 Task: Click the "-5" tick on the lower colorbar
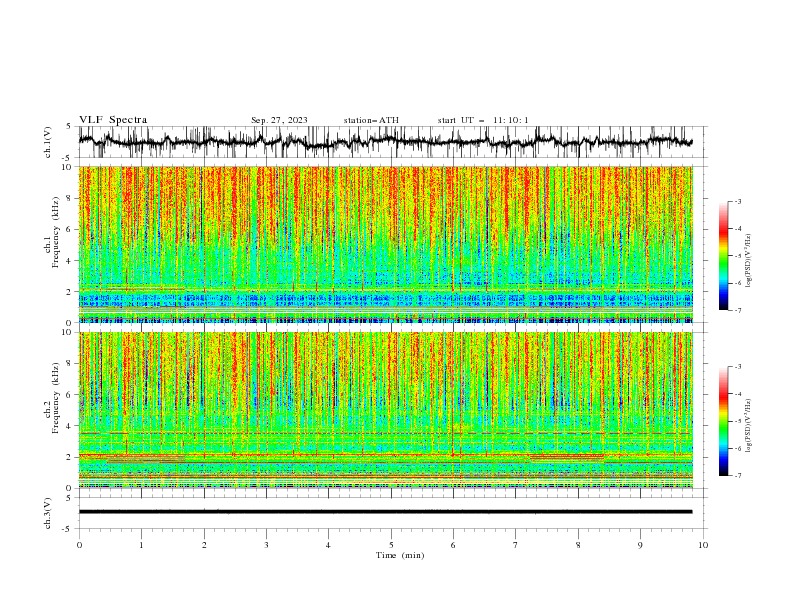tap(738, 421)
